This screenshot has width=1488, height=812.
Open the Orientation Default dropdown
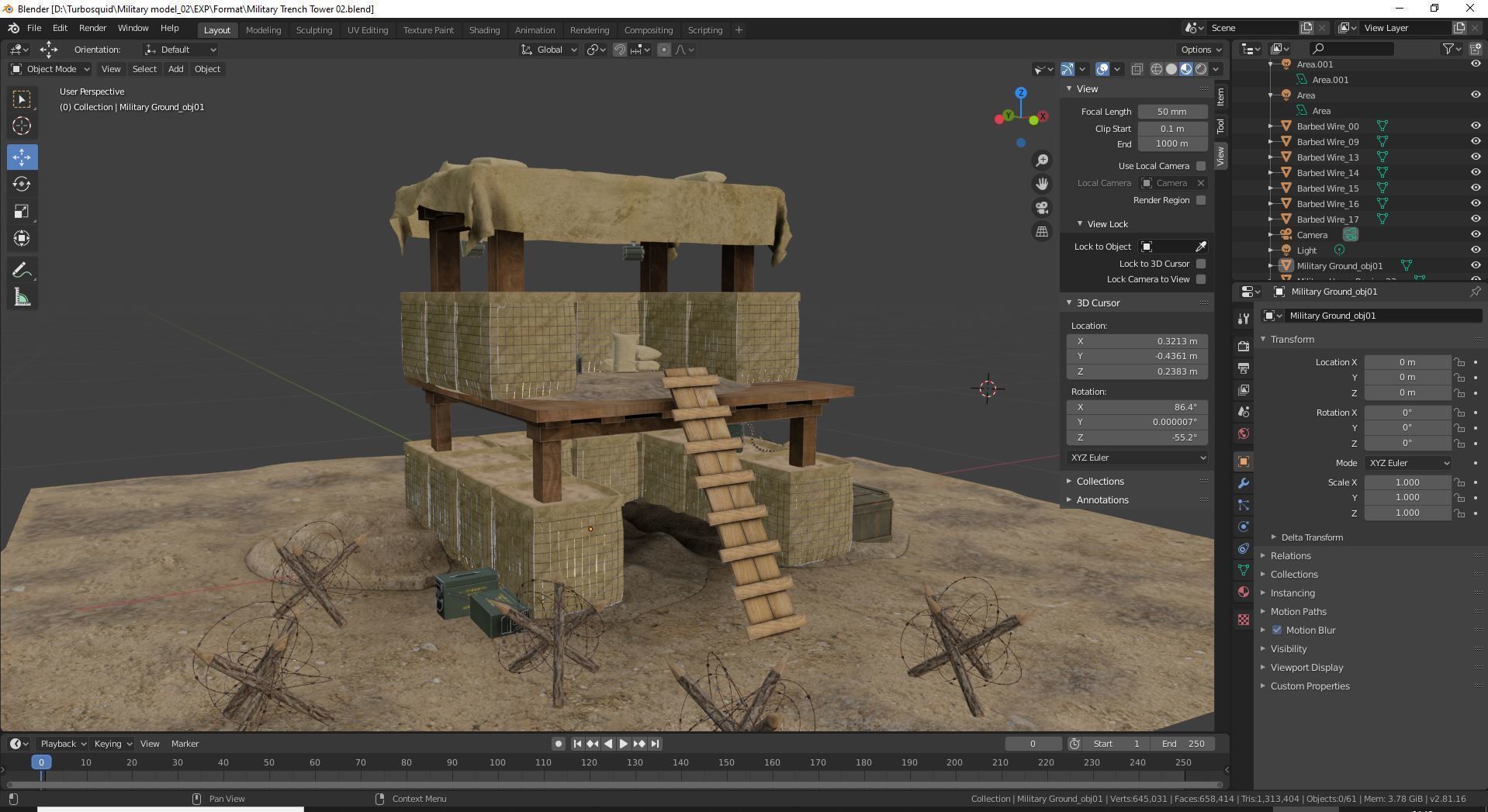(x=180, y=50)
